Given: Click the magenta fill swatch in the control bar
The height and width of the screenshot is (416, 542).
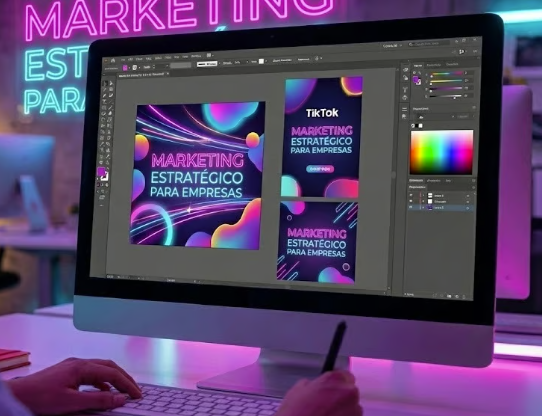Looking at the screenshot, I should pyautogui.click(x=125, y=68).
